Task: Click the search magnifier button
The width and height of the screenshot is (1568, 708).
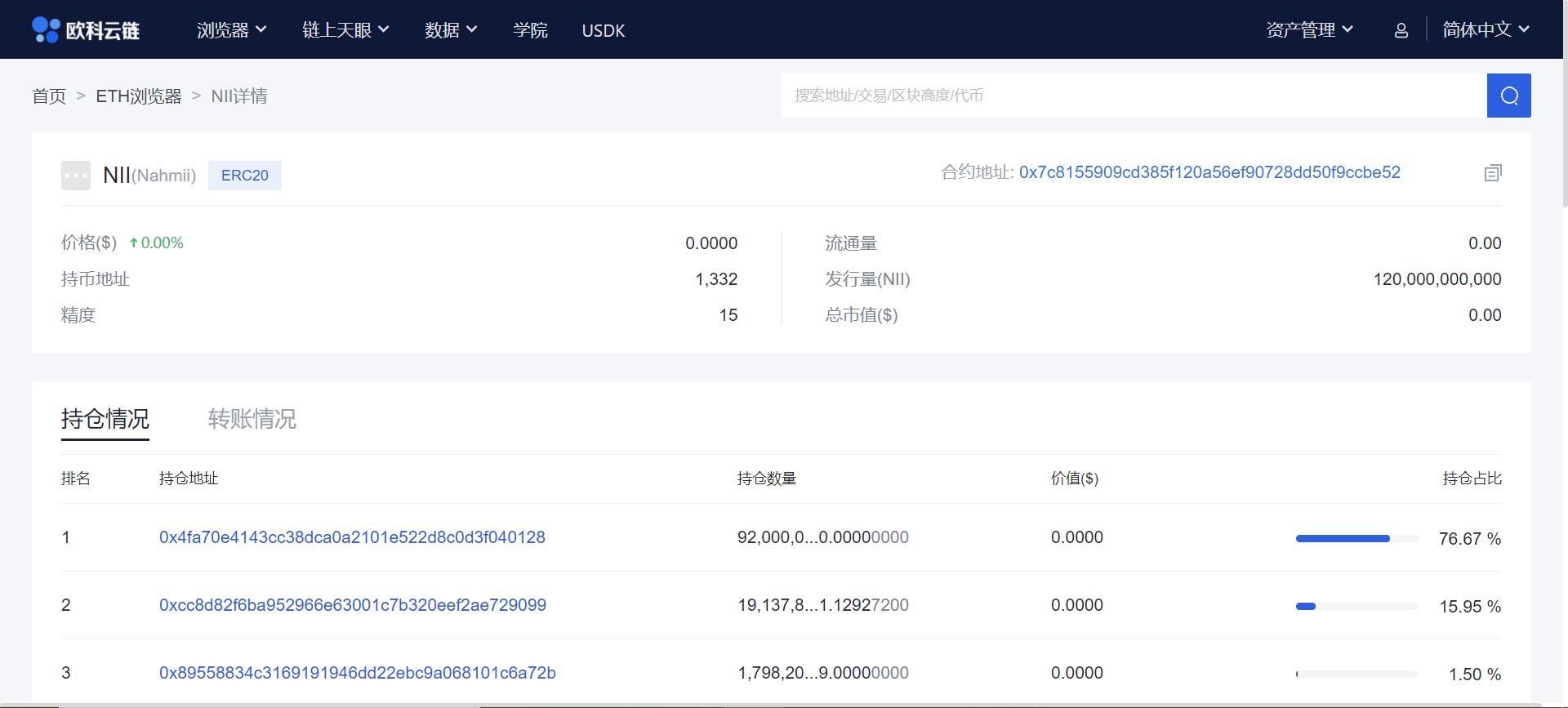Action: [1508, 96]
